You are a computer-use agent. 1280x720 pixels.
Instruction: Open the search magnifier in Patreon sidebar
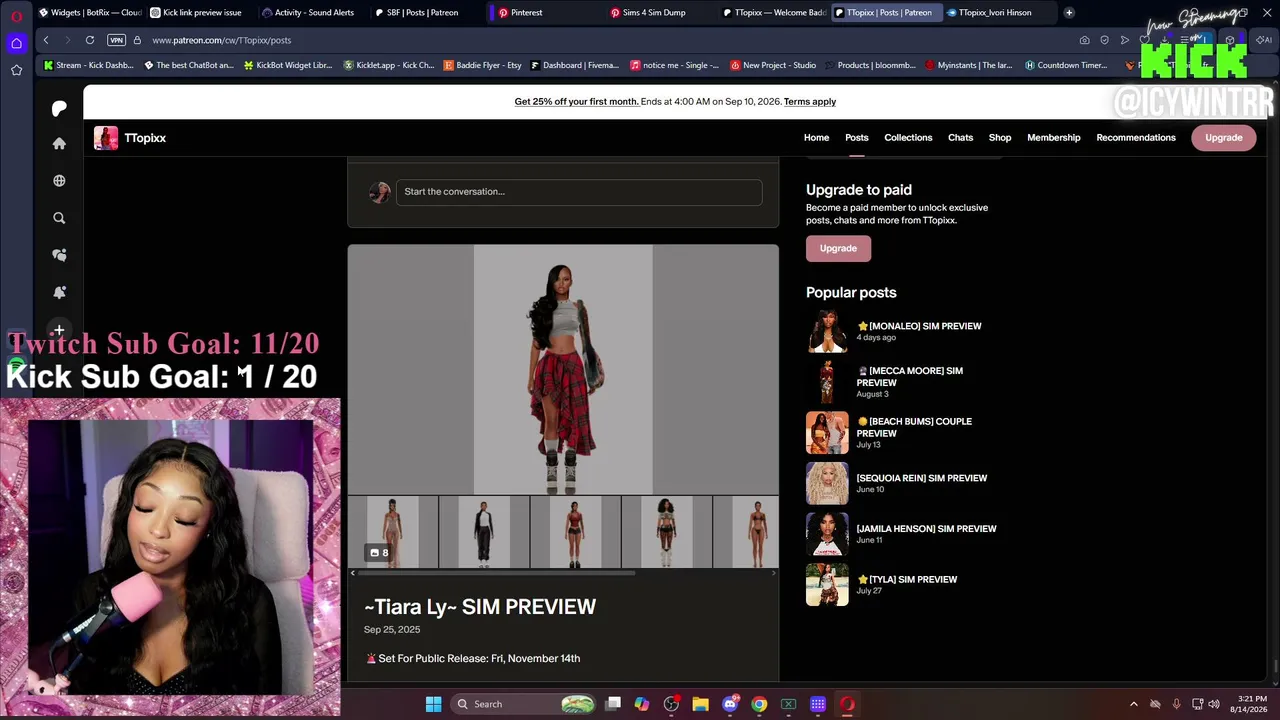click(59, 218)
